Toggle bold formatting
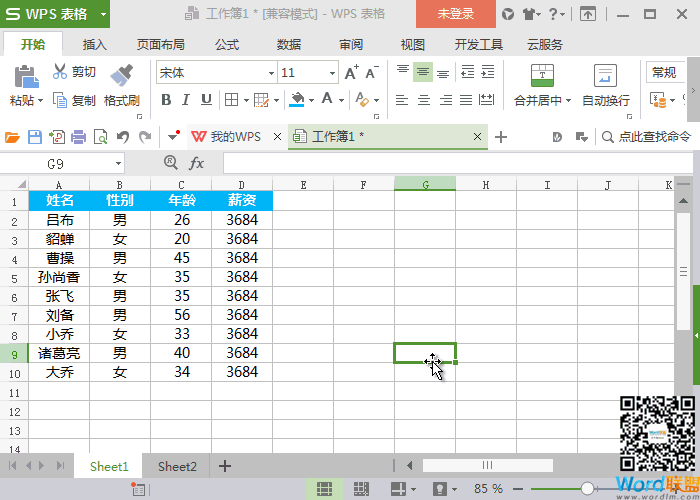This screenshot has height=500, width=700. (x=166, y=100)
